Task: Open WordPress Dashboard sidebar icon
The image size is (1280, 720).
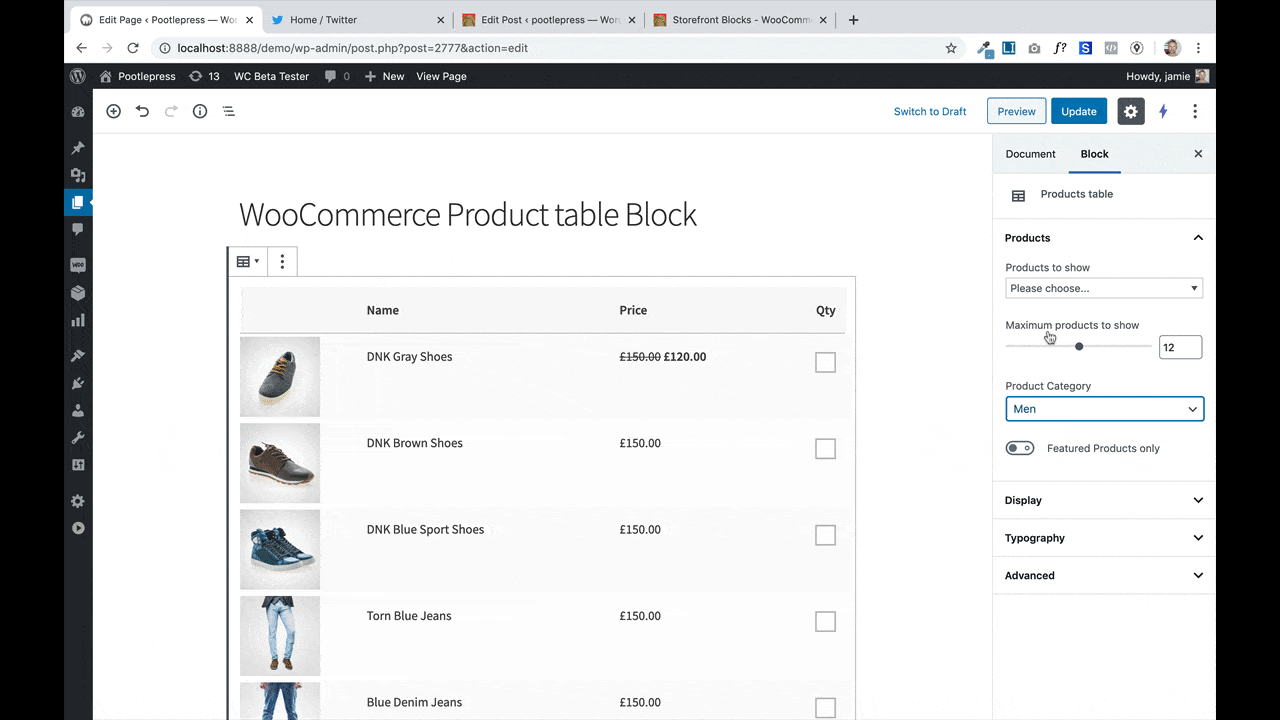Action: point(78,112)
